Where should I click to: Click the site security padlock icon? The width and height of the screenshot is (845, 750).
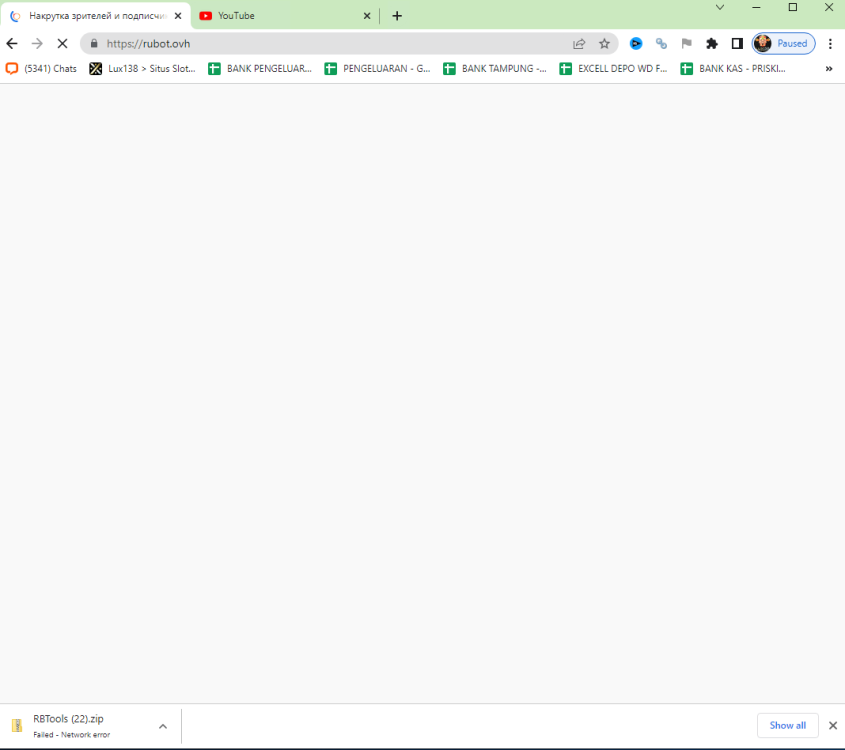point(93,44)
